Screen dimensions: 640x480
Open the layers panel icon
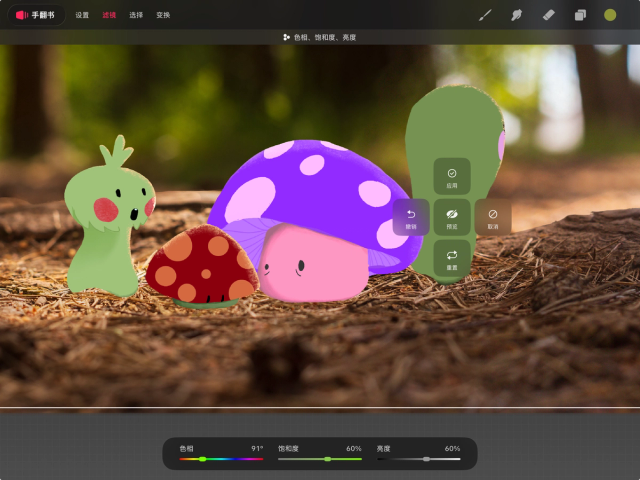(579, 15)
